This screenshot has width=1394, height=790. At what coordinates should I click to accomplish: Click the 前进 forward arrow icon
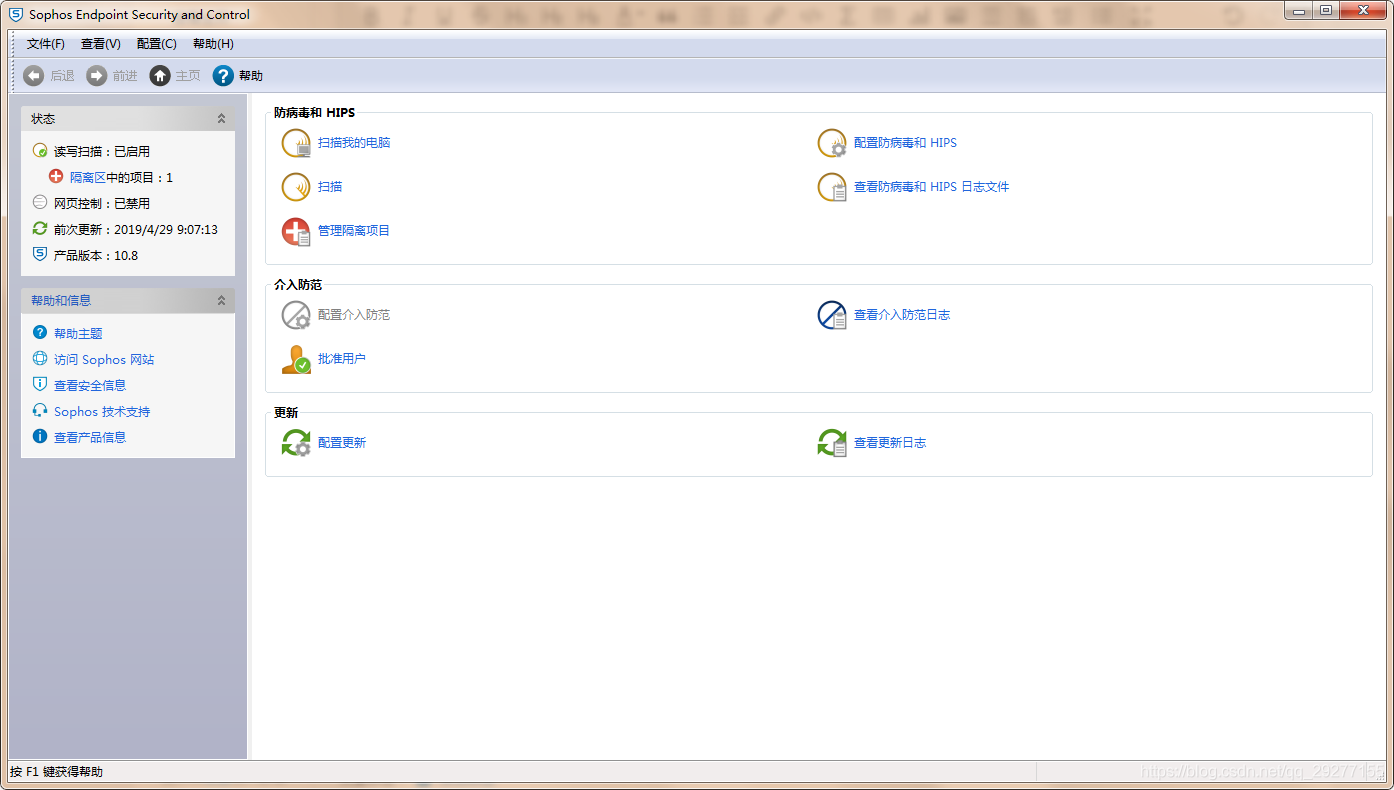[97, 76]
